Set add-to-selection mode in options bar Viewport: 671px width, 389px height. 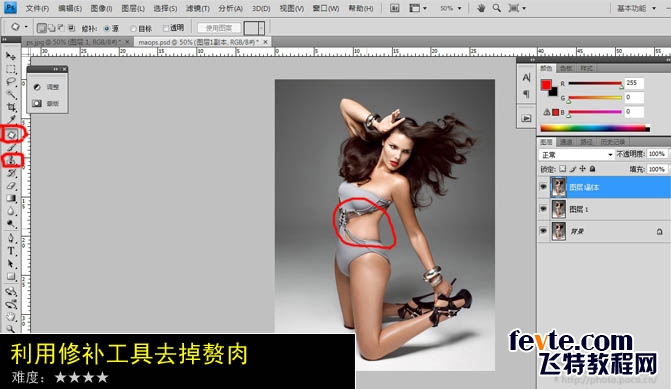tap(51, 28)
